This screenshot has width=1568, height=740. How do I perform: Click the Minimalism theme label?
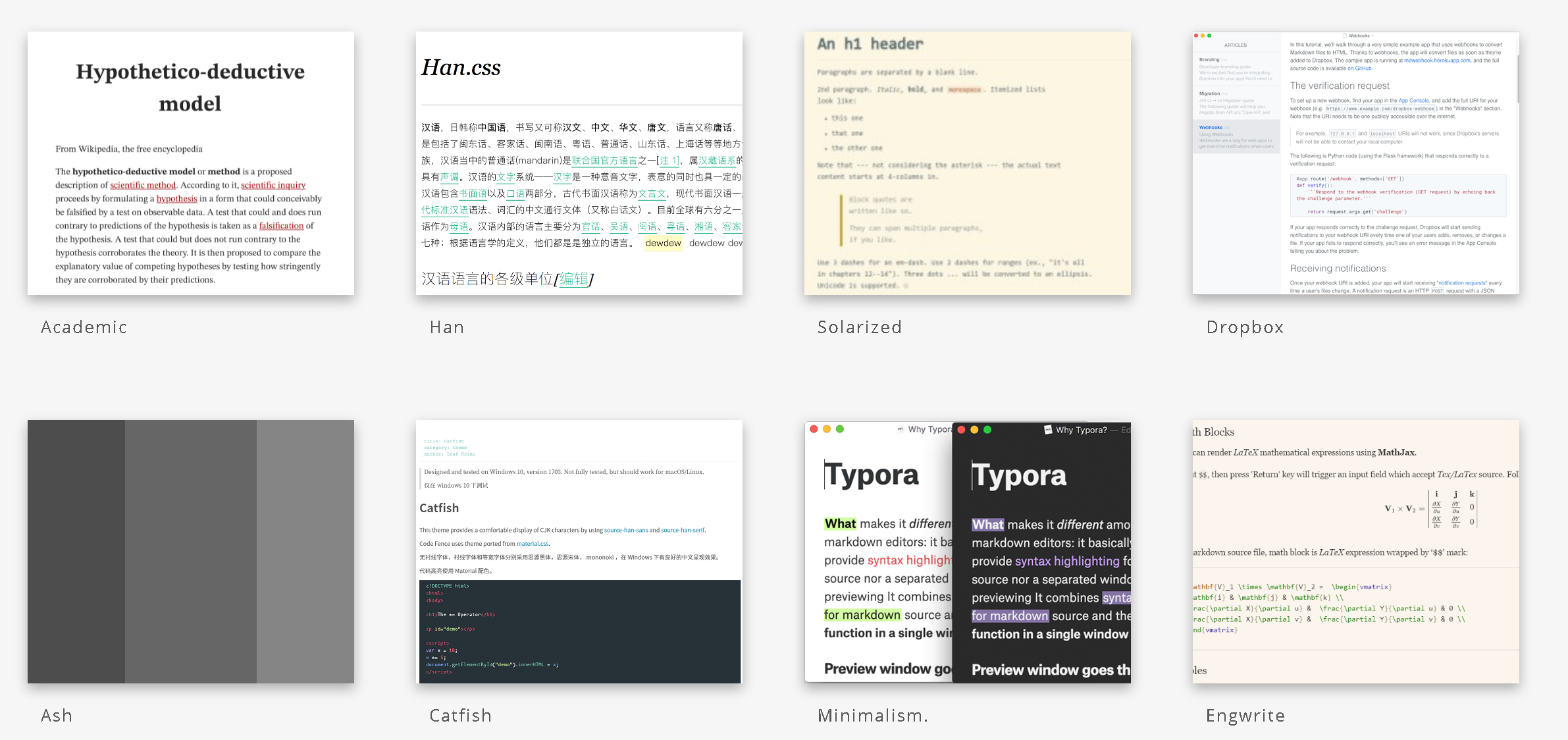pos(872,716)
